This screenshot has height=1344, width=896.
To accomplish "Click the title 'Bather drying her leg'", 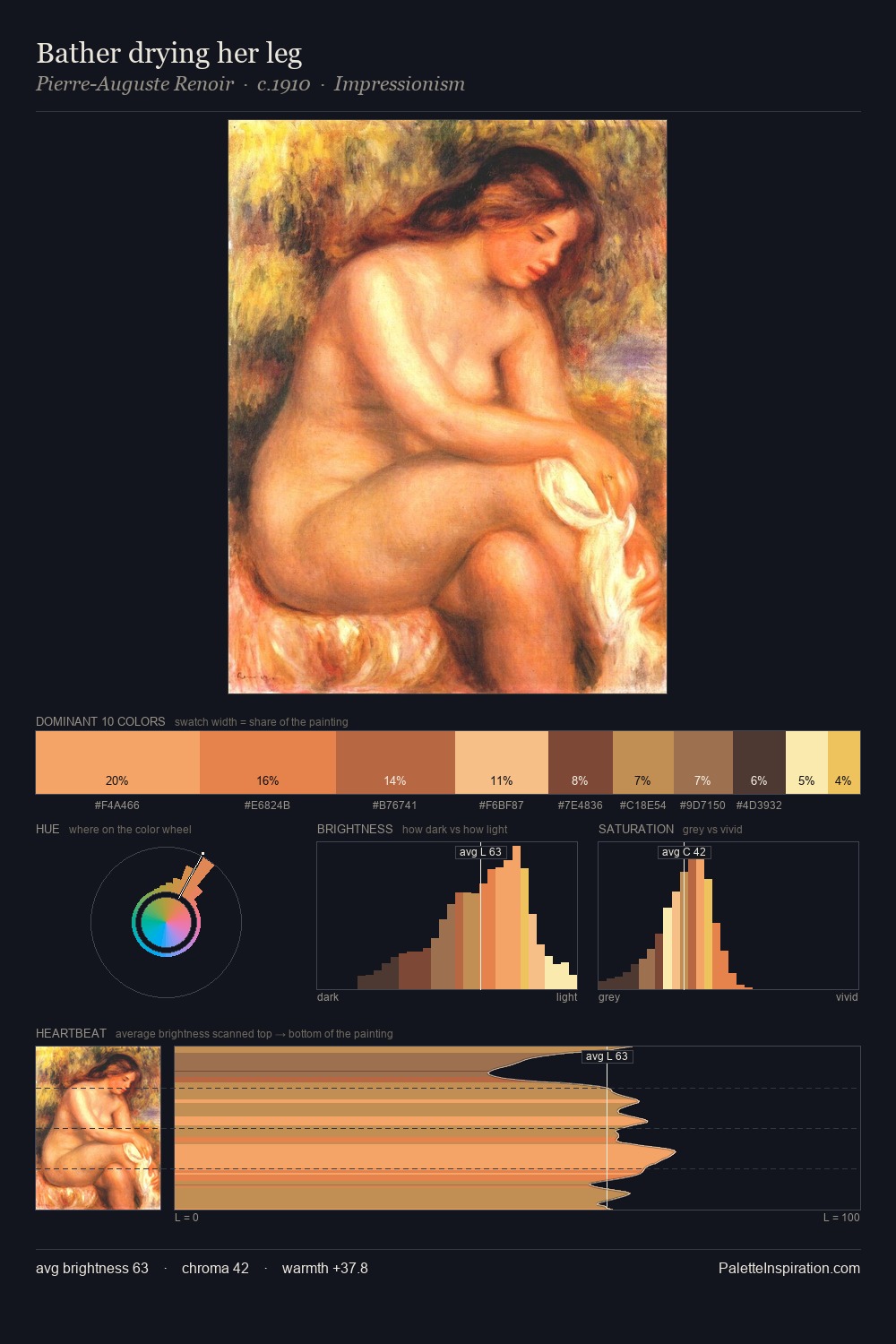I will (x=168, y=54).
